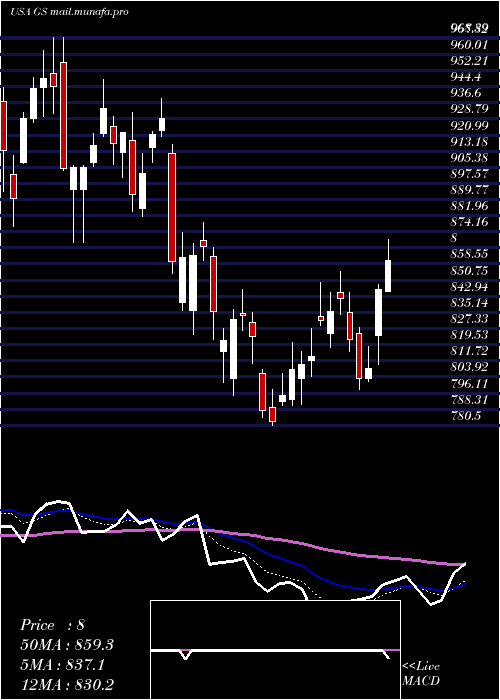Select the 788.31 price axis label
Image resolution: width=500 pixels, height=700 pixels.
[469, 400]
